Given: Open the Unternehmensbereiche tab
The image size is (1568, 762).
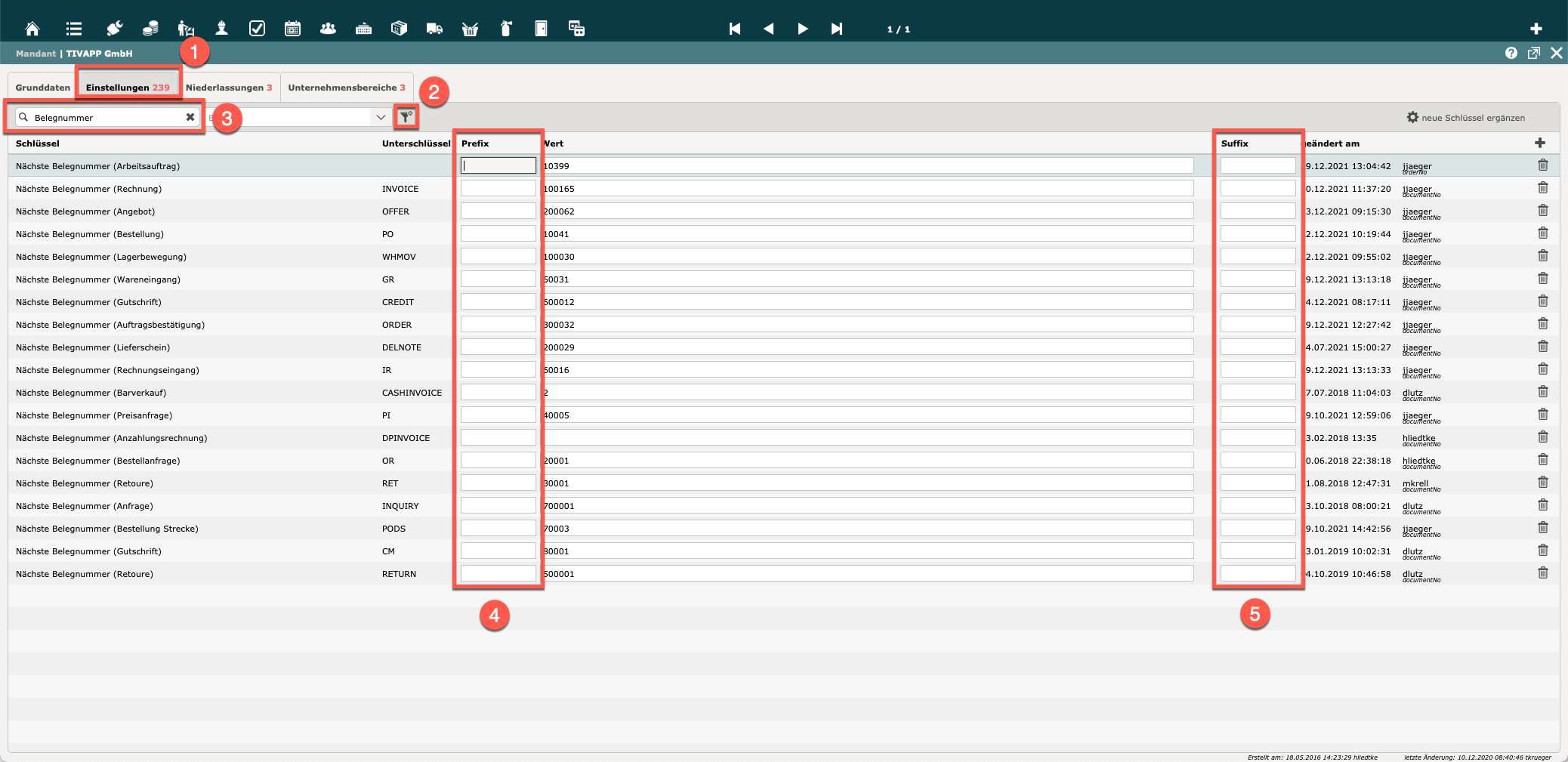Looking at the screenshot, I should (347, 88).
